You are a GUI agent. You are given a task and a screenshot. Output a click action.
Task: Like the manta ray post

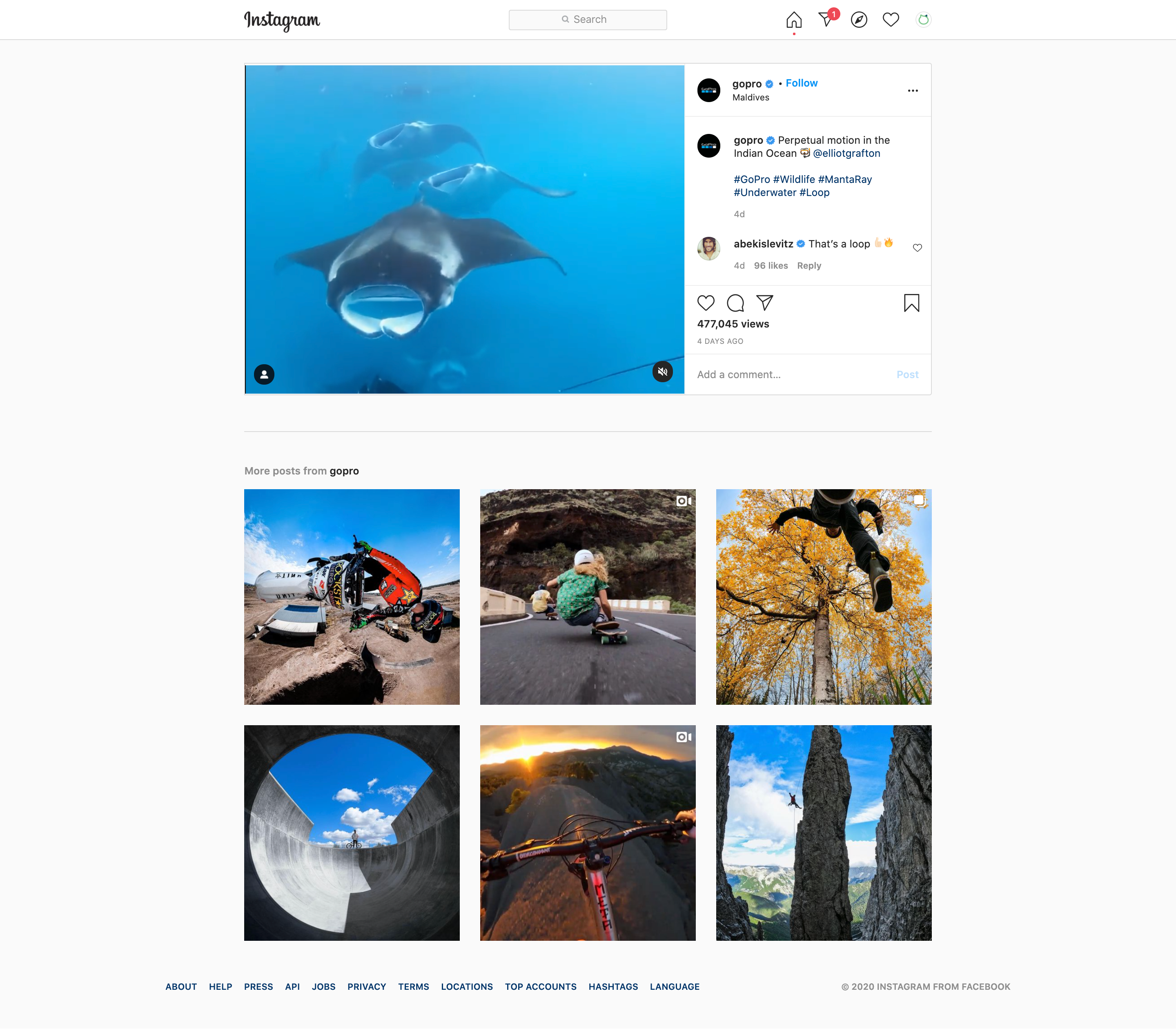point(706,303)
